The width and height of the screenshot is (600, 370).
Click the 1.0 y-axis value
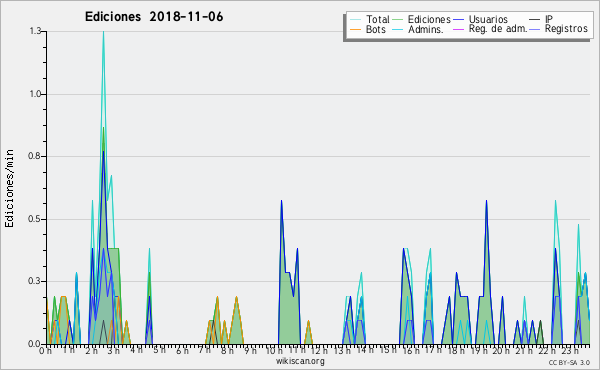(35, 94)
